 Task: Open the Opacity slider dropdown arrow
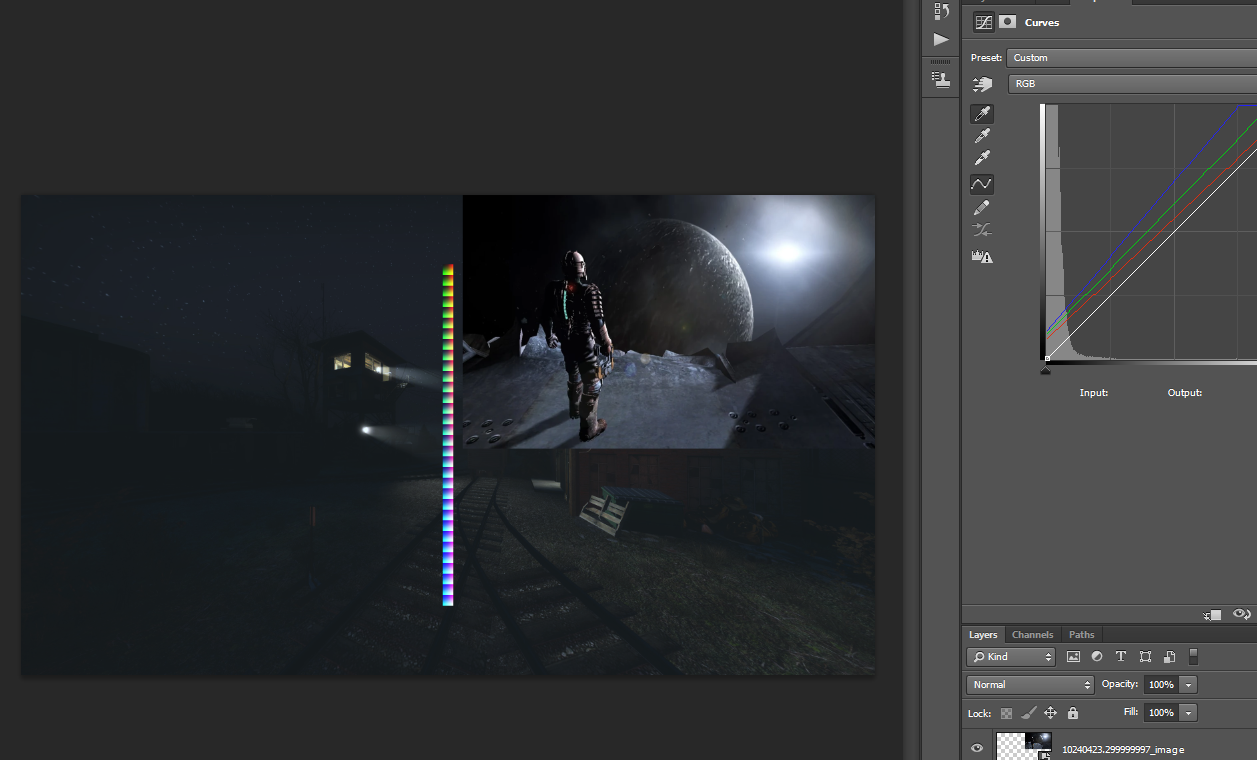tap(1188, 685)
